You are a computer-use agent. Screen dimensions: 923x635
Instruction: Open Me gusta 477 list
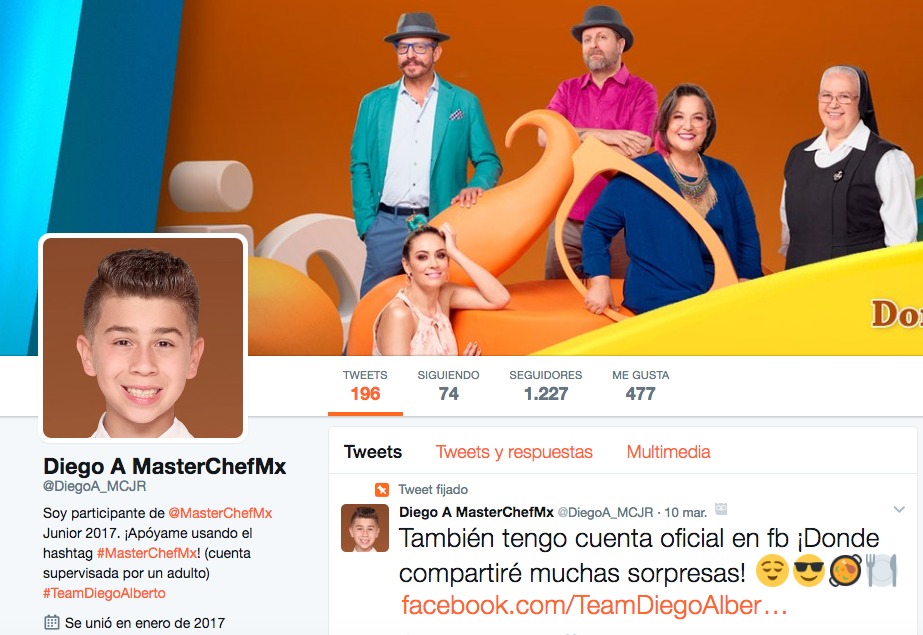(640, 386)
